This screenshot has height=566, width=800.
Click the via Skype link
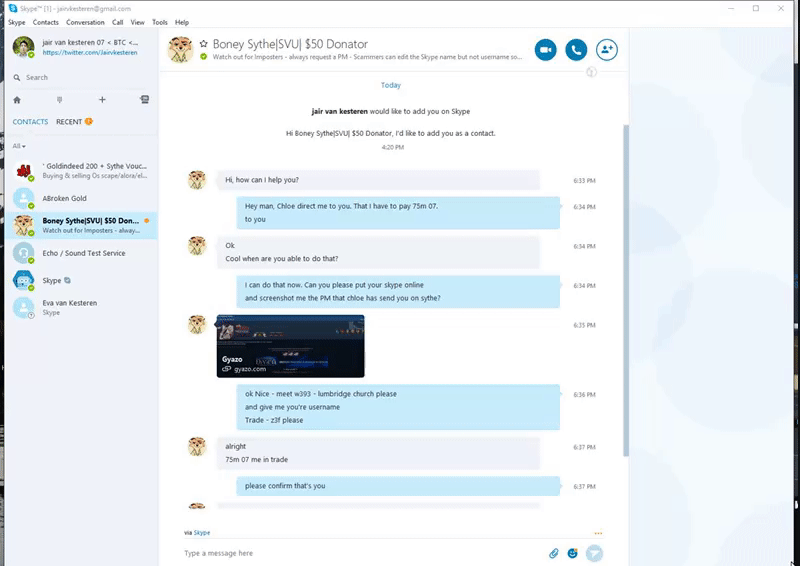(202, 532)
